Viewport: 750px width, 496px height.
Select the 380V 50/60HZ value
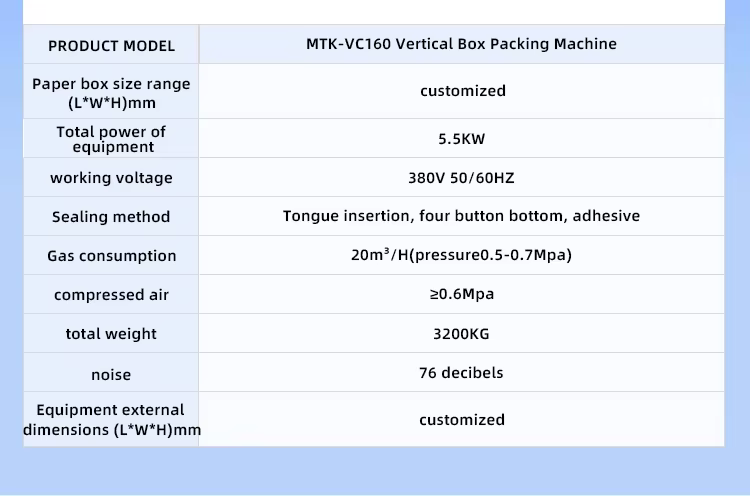tap(462, 178)
